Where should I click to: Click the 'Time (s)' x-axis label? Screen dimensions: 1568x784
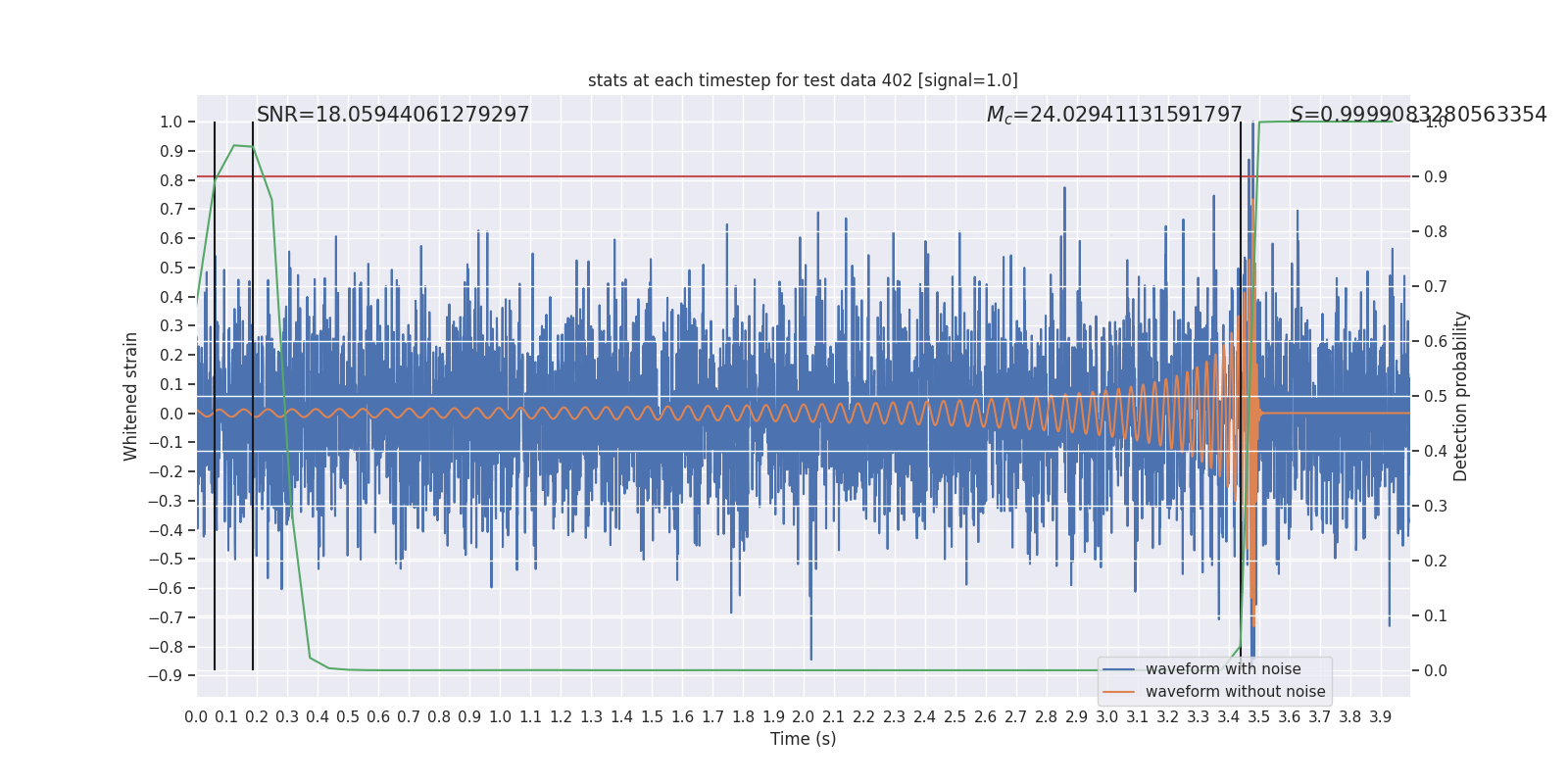coord(803,739)
